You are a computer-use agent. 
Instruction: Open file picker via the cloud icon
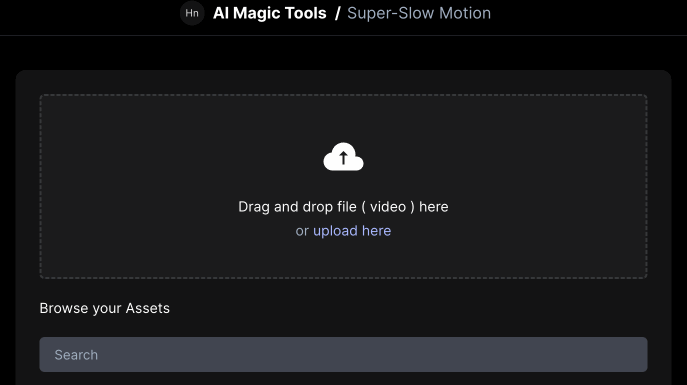pos(343,157)
